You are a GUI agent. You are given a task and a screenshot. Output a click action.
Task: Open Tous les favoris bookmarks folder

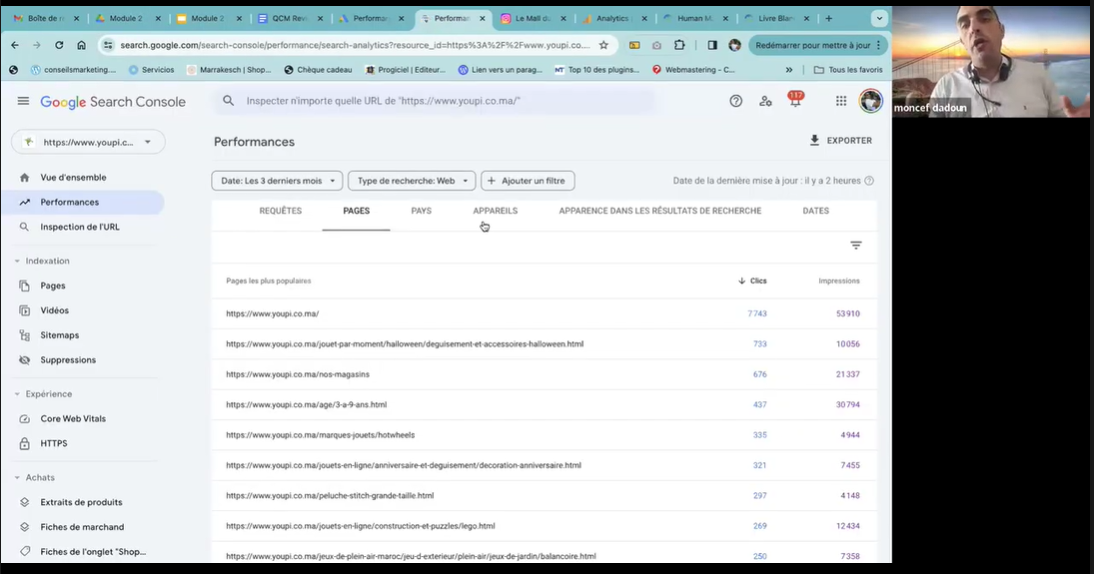coord(848,70)
